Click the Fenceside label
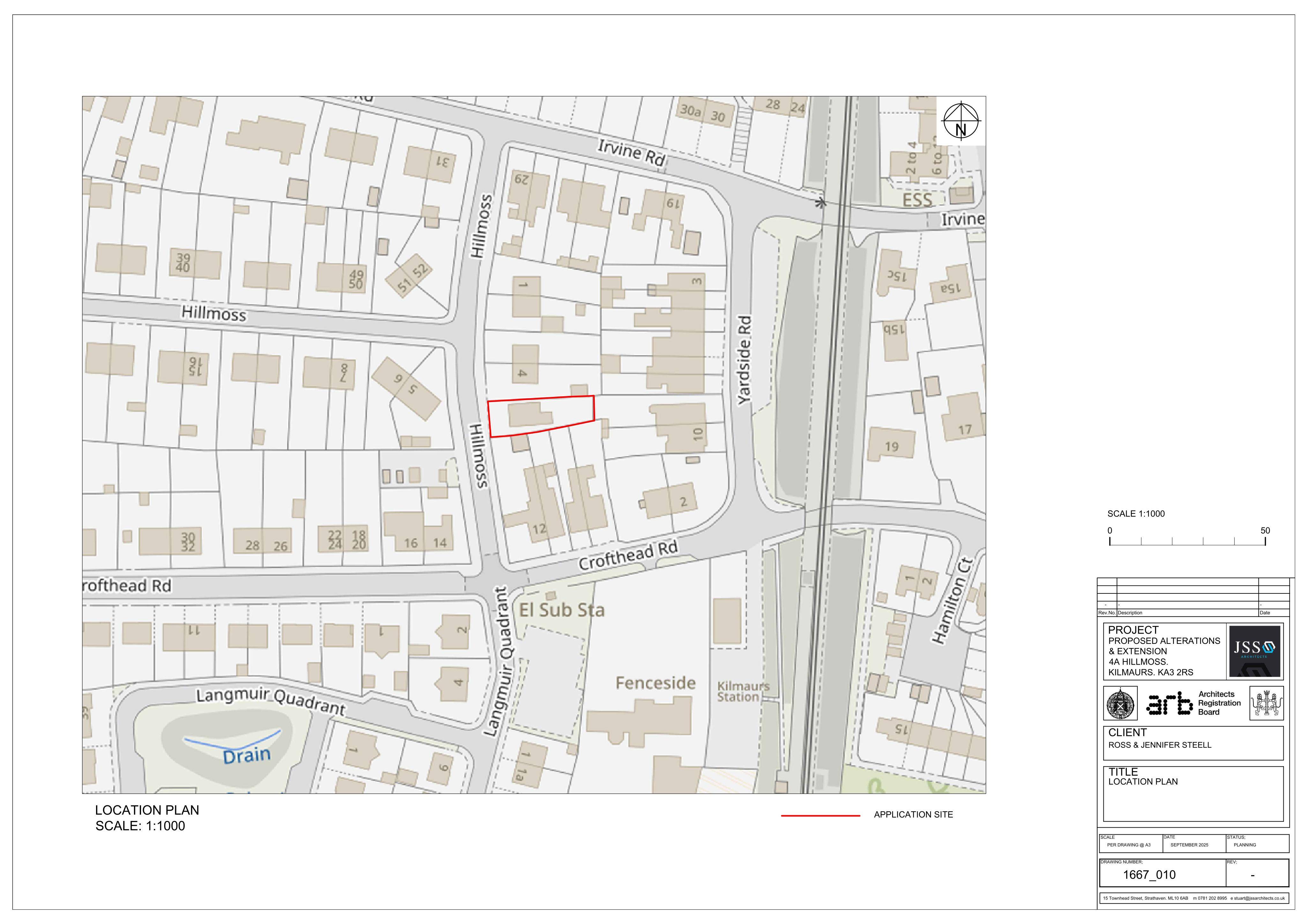This screenshot has height=924, width=1307. coord(655,682)
